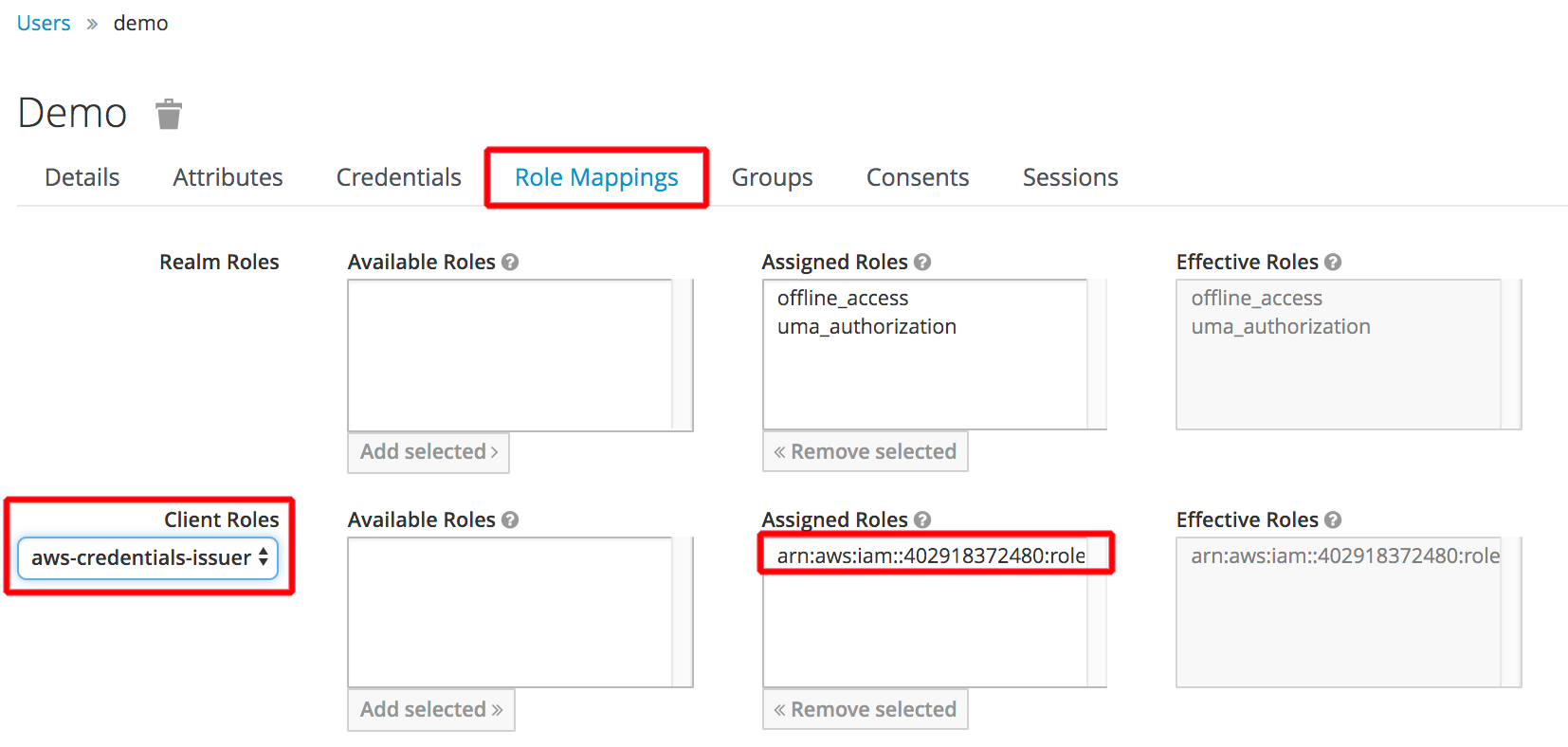Click Remove selected under client Assigned Roles

pyautogui.click(x=865, y=709)
